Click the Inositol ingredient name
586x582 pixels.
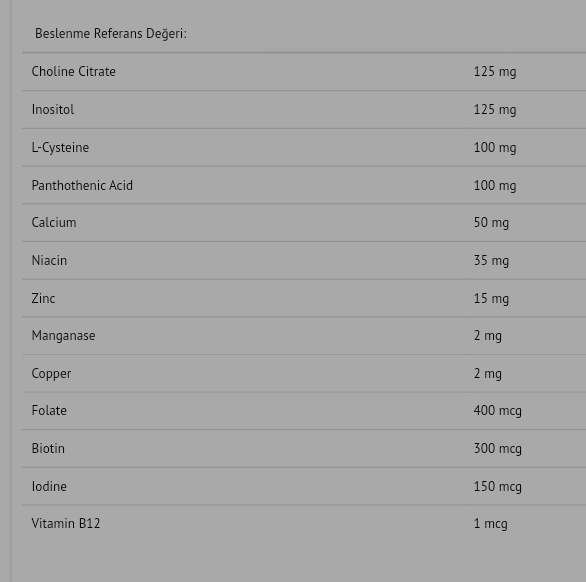(x=53, y=110)
